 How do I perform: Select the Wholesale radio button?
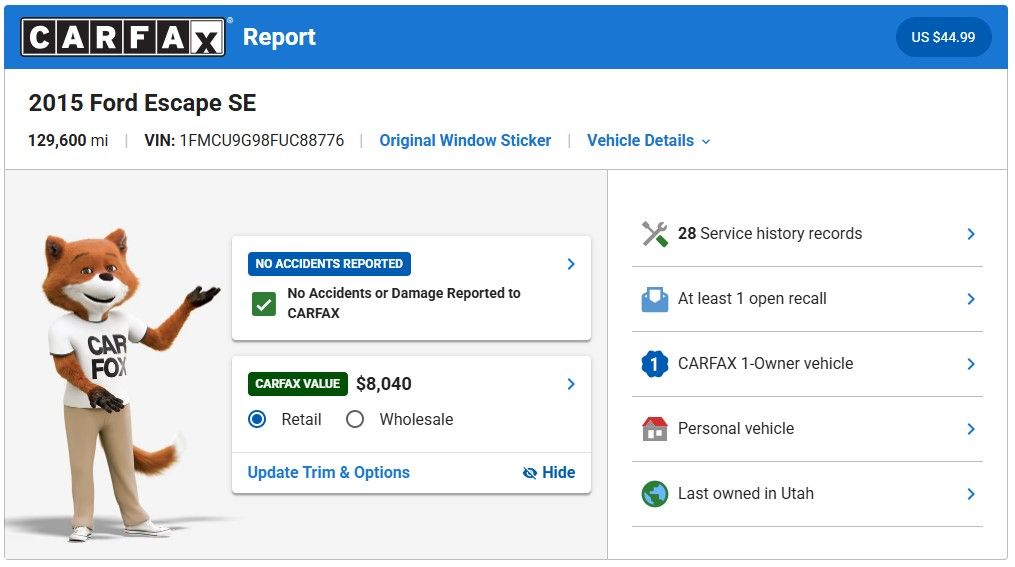[x=355, y=420]
